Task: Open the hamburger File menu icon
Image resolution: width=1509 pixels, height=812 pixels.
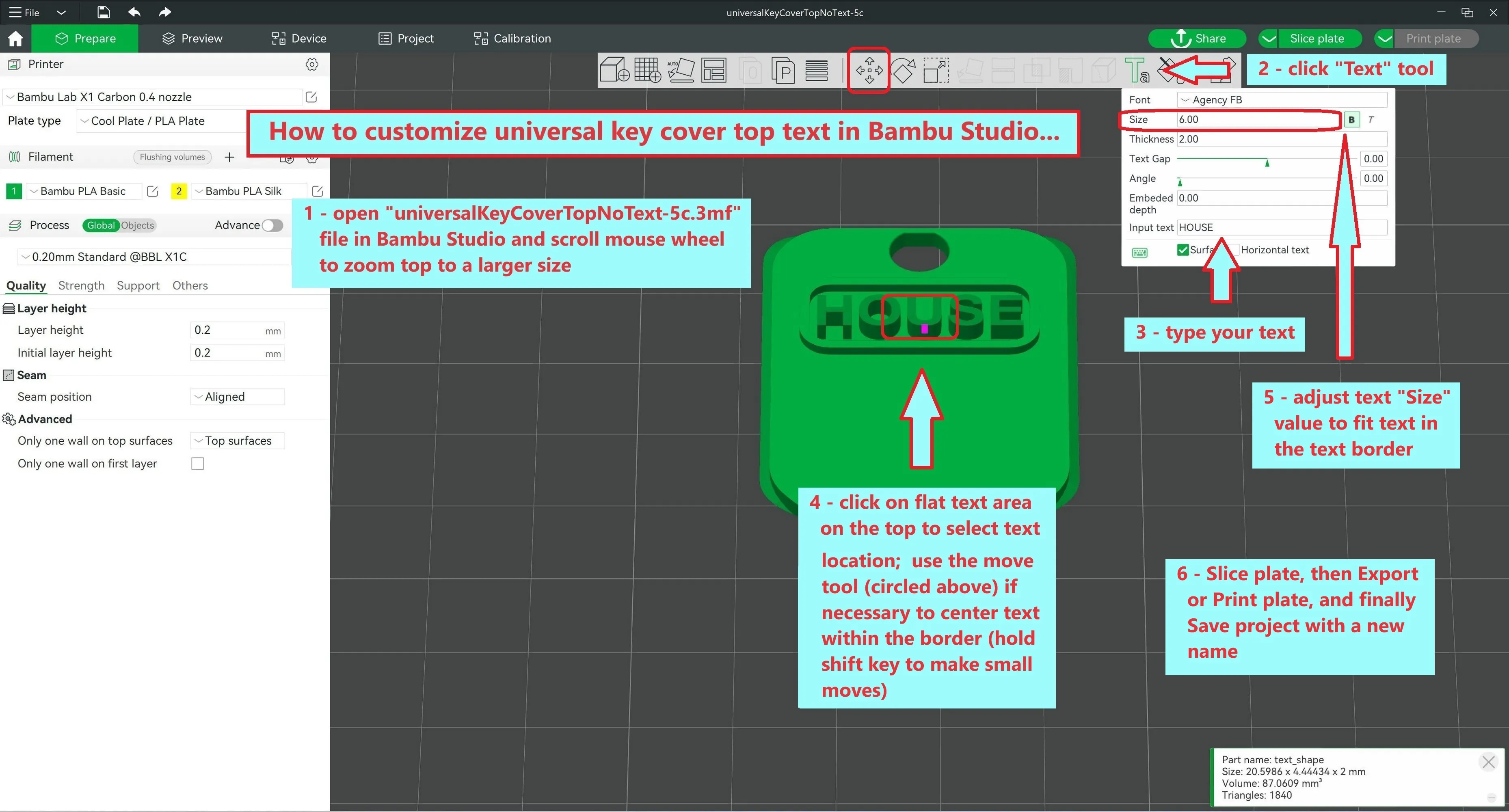Action: (15, 12)
